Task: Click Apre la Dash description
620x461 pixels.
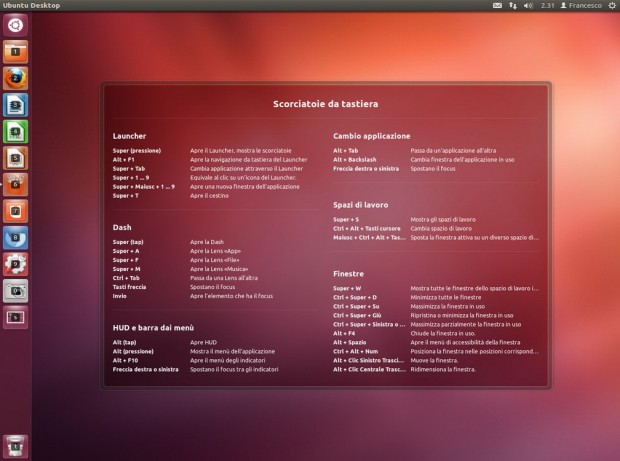Action: [x=207, y=242]
